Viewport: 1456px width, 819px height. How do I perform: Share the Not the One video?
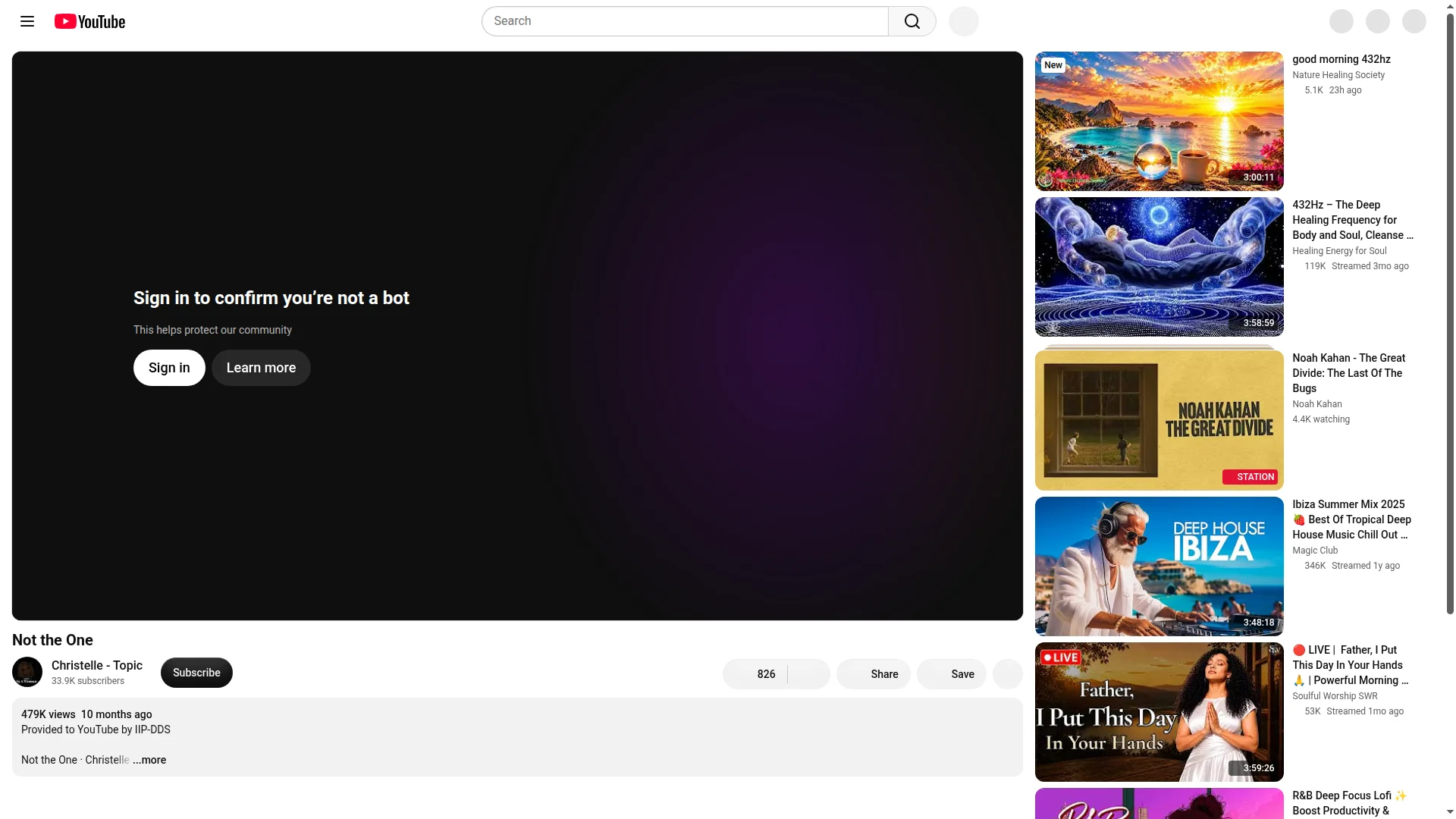click(874, 674)
